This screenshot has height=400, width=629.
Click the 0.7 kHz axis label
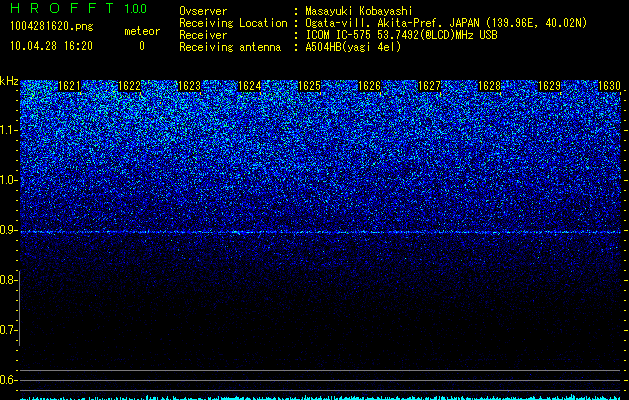(8, 330)
